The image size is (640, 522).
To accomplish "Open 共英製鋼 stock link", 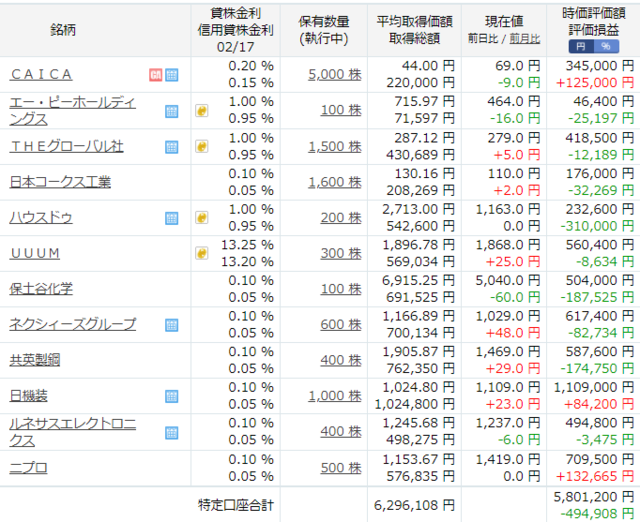I will point(35,360).
